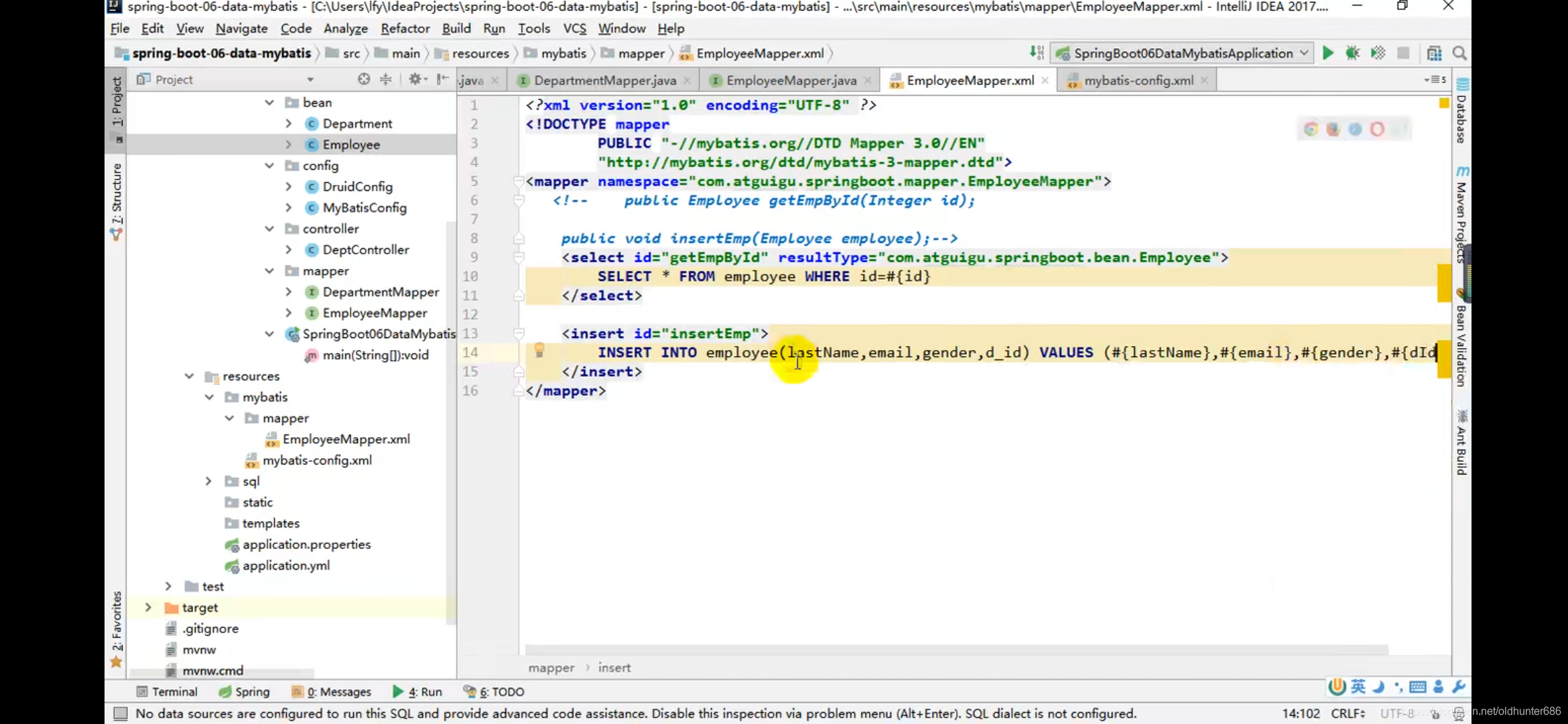1568x724 pixels.
Task: Select application.yml in project tree
Action: [285, 566]
